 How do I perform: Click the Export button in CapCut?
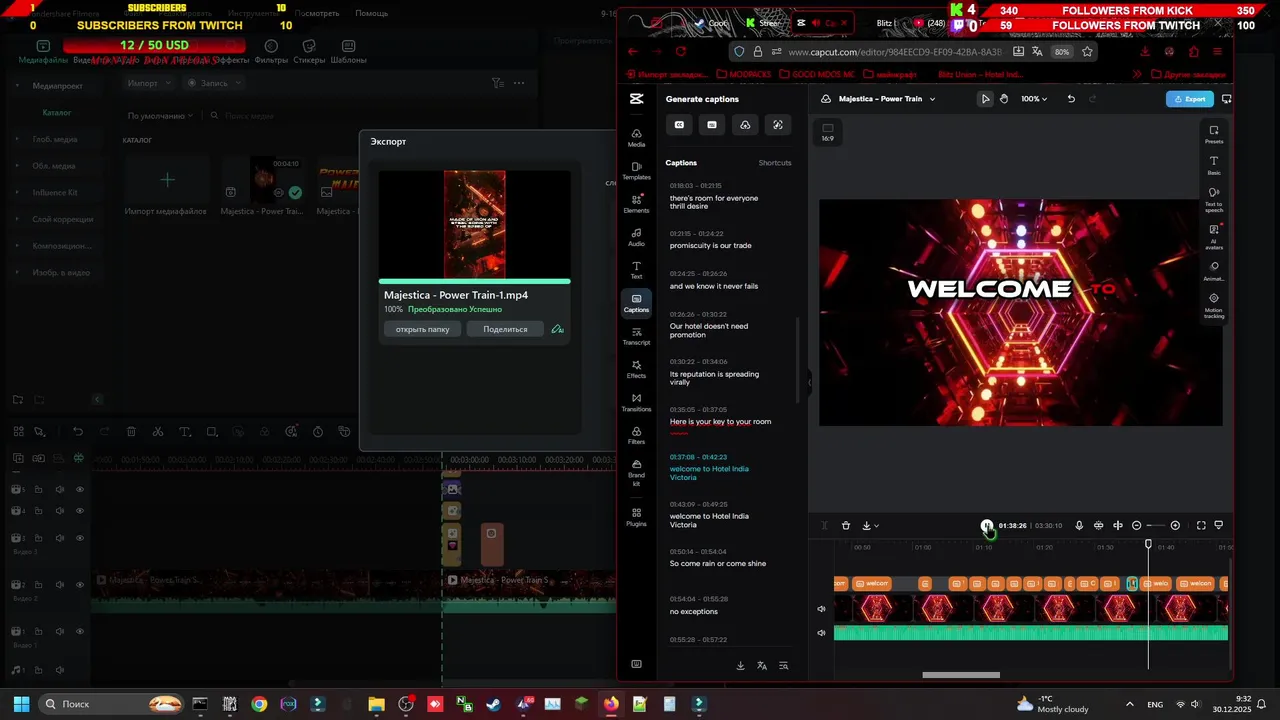click(1190, 99)
